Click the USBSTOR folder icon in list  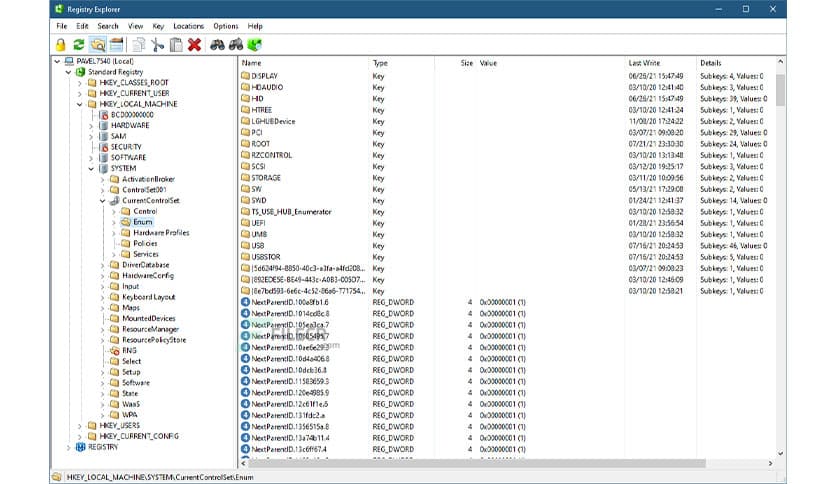245,257
